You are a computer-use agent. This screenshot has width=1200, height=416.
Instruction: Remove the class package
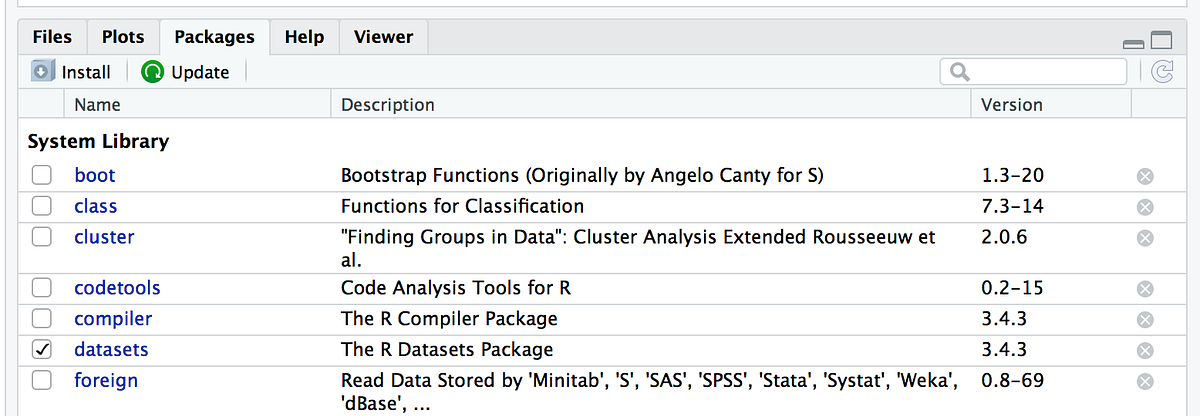tap(1145, 207)
